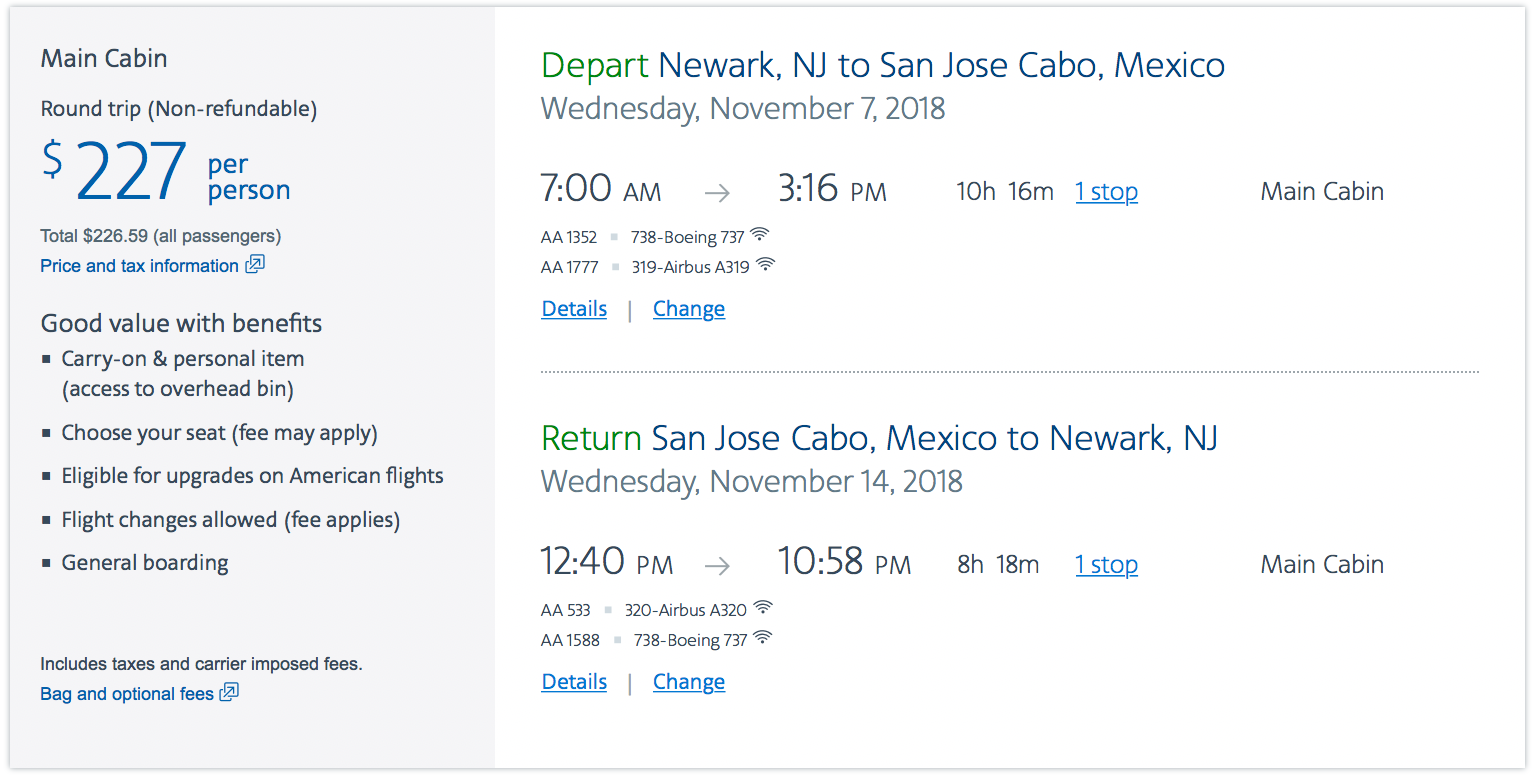1532x776 pixels.
Task: Click the $227 per person price
Action: point(166,171)
